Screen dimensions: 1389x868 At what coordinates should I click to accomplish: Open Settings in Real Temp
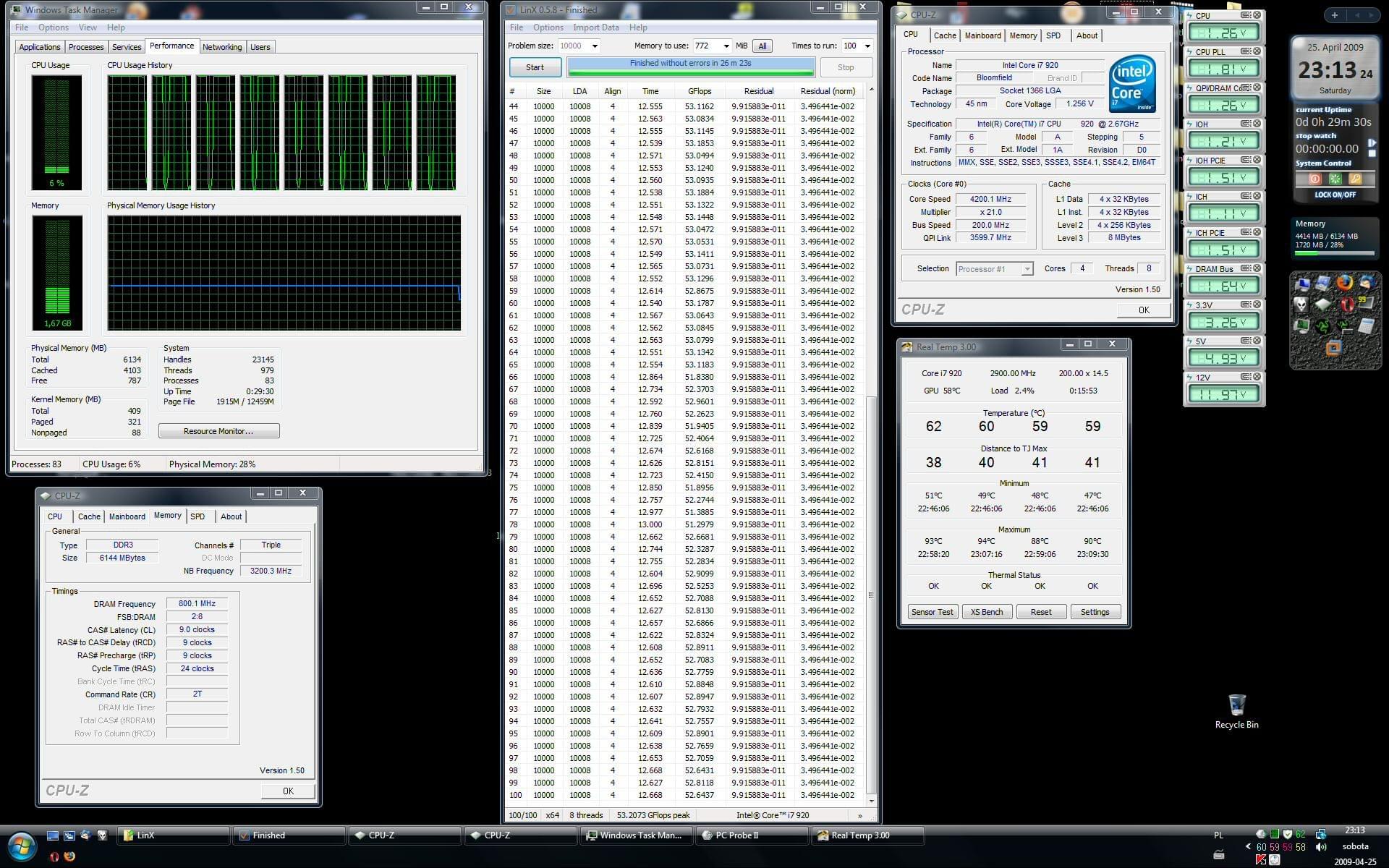[1095, 612]
